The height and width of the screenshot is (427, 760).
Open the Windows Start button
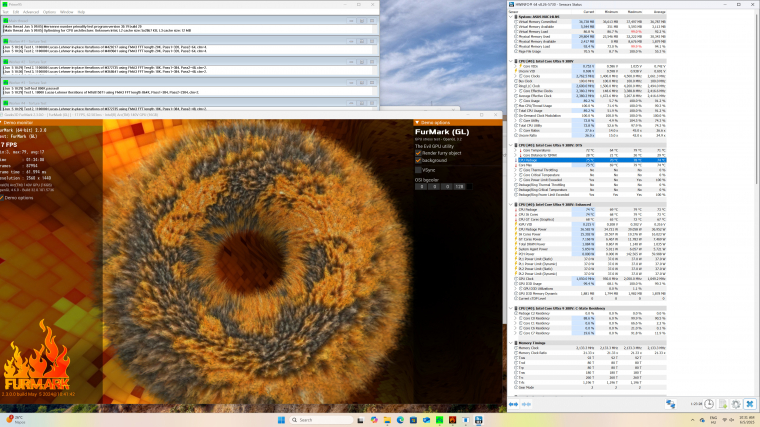pyautogui.click(x=281, y=420)
